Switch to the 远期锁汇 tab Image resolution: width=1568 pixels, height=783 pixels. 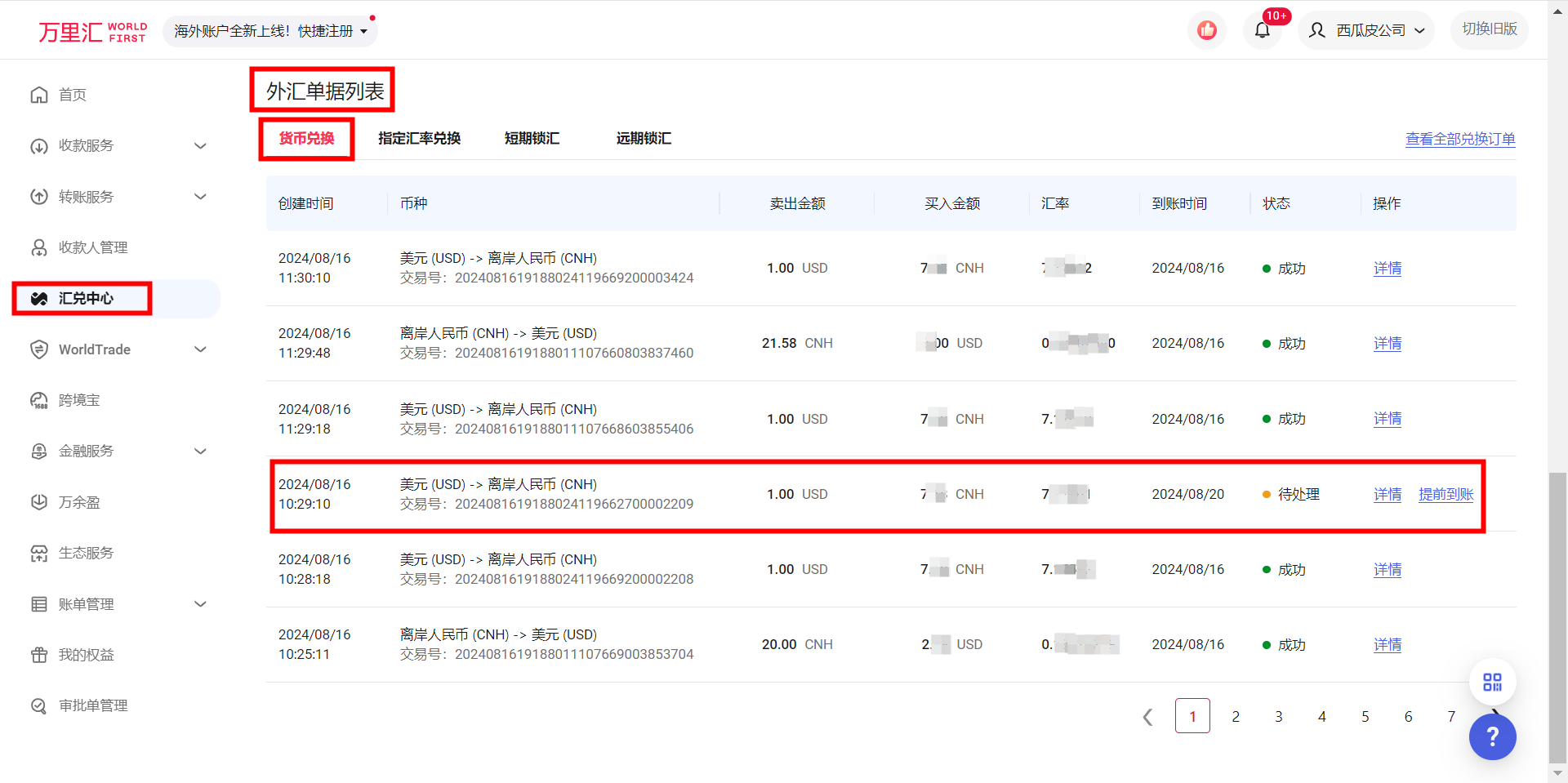coord(643,138)
